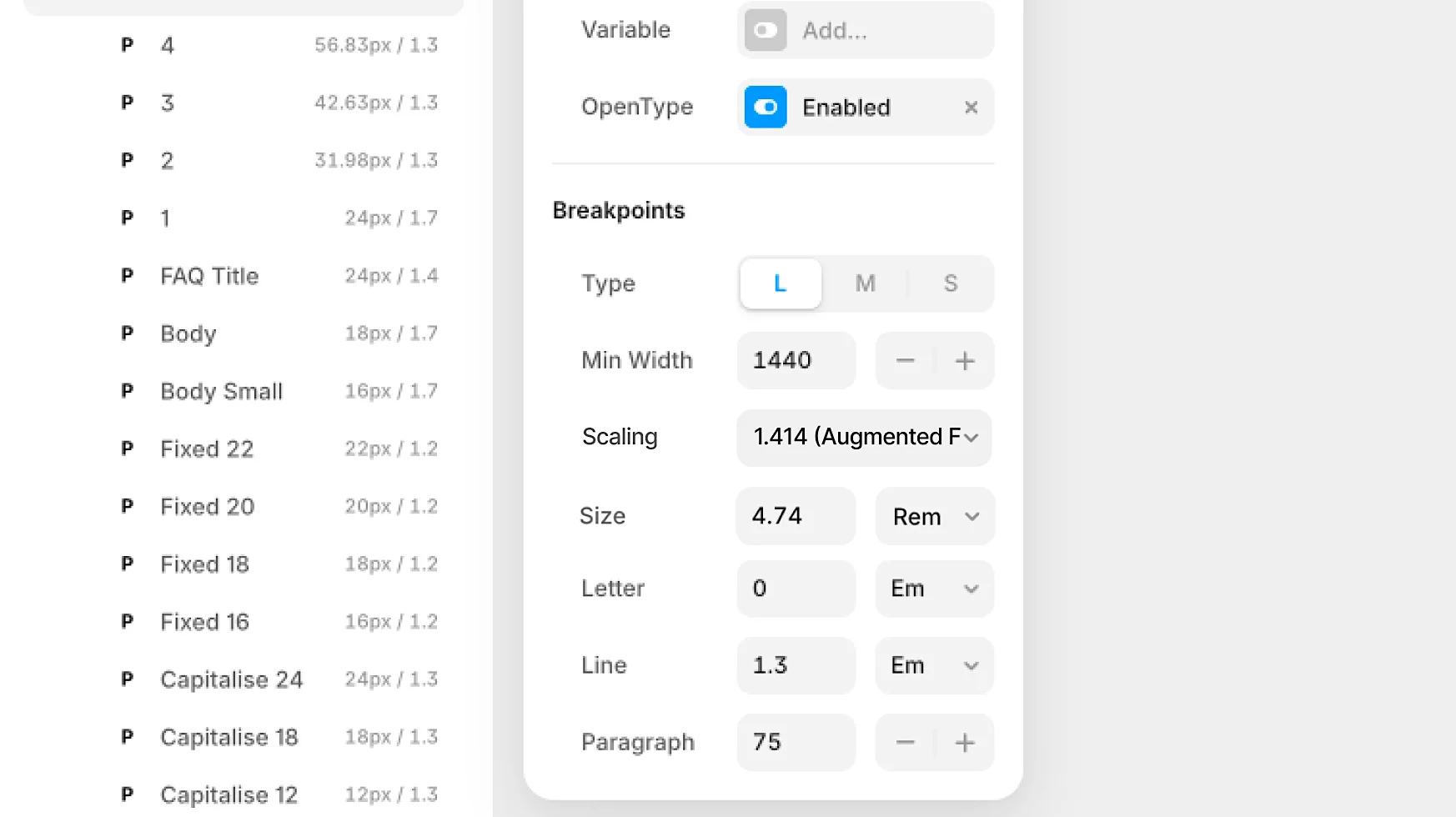Image resolution: width=1456 pixels, height=817 pixels.
Task: Click the P icon next to FAQ Title
Action: 127,275
